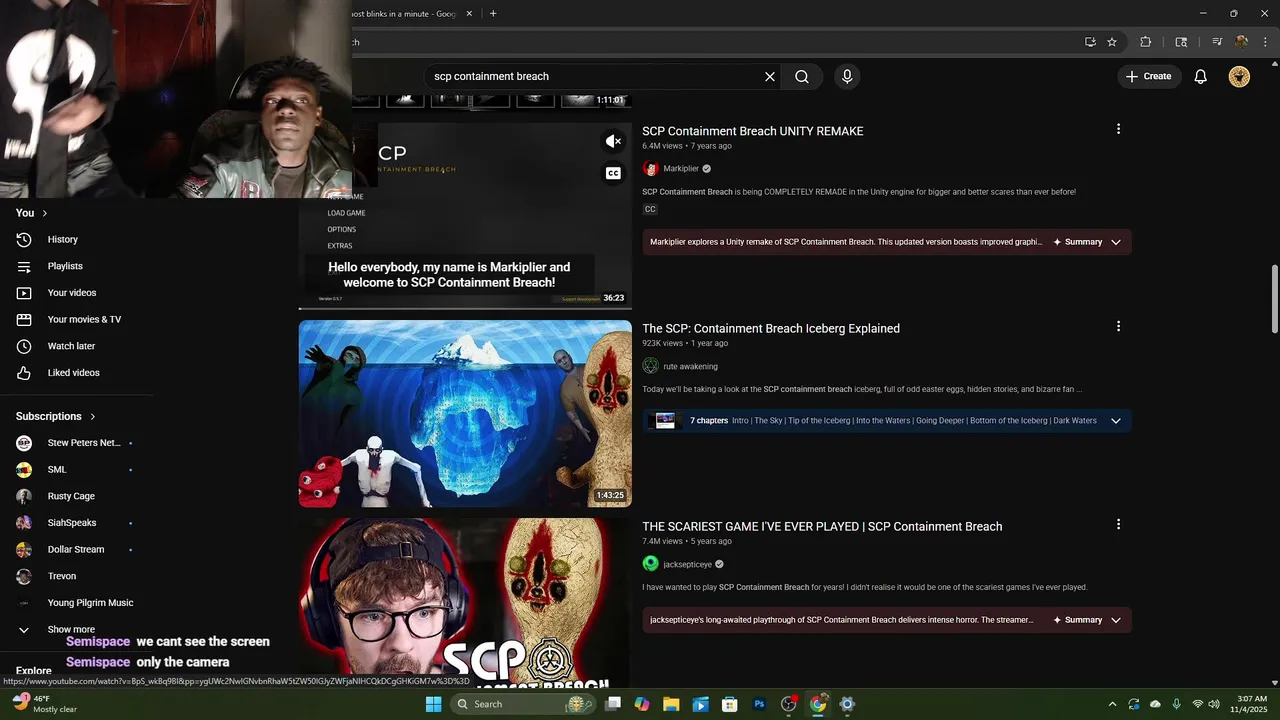Open SiahSpeaks subscription channel
1280x720 pixels.
pos(72,523)
